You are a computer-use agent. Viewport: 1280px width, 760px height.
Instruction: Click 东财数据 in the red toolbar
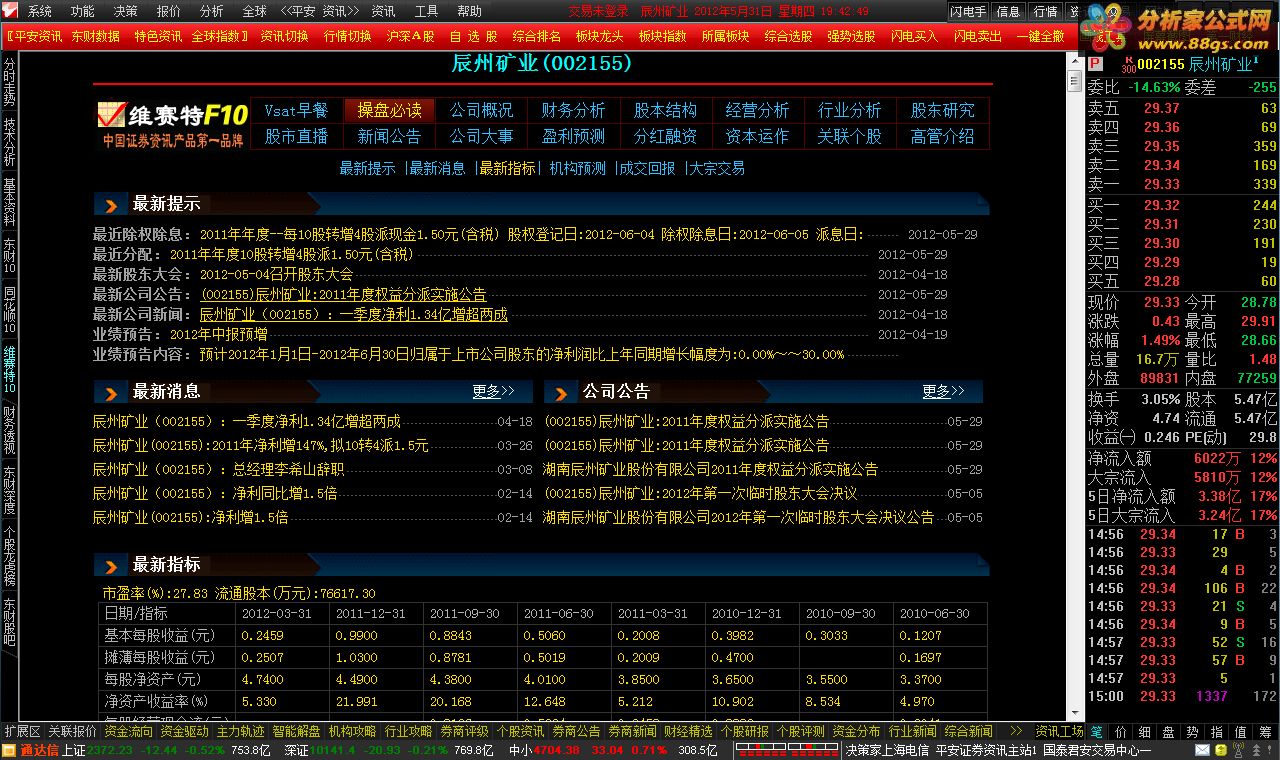point(96,36)
